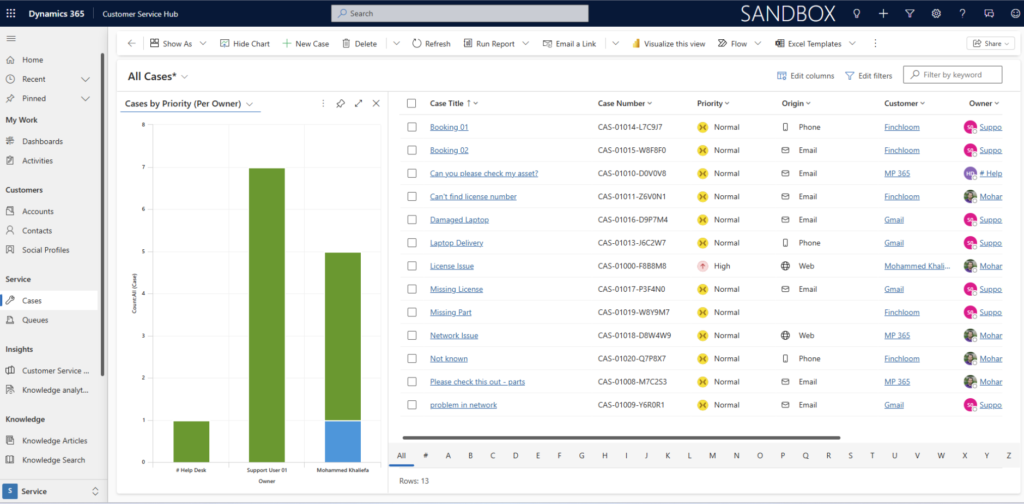
Task: Check the Booking 01 row checkbox
Action: point(412,127)
